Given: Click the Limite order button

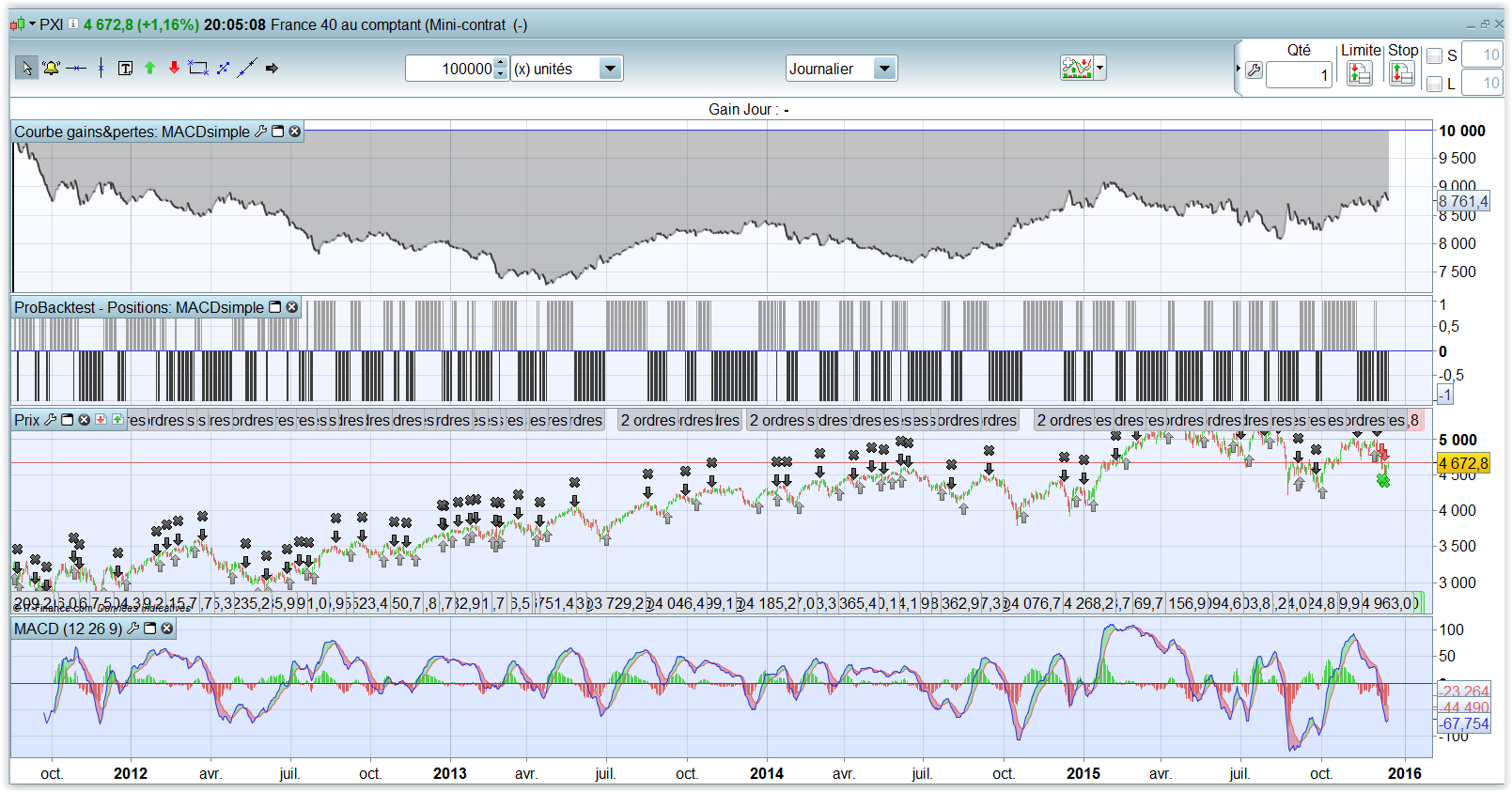Looking at the screenshot, I should 1359,72.
